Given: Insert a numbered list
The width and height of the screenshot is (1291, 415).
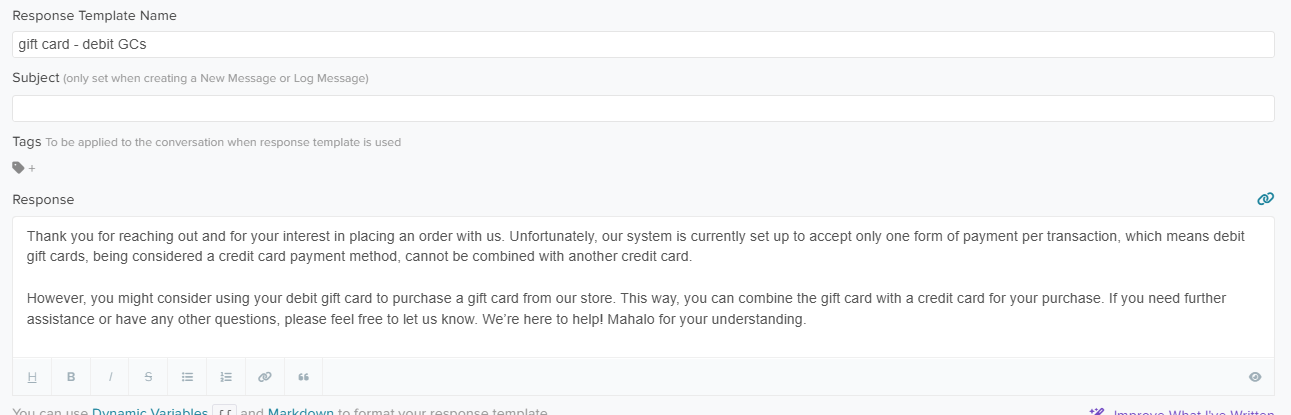Looking at the screenshot, I should tap(226, 377).
